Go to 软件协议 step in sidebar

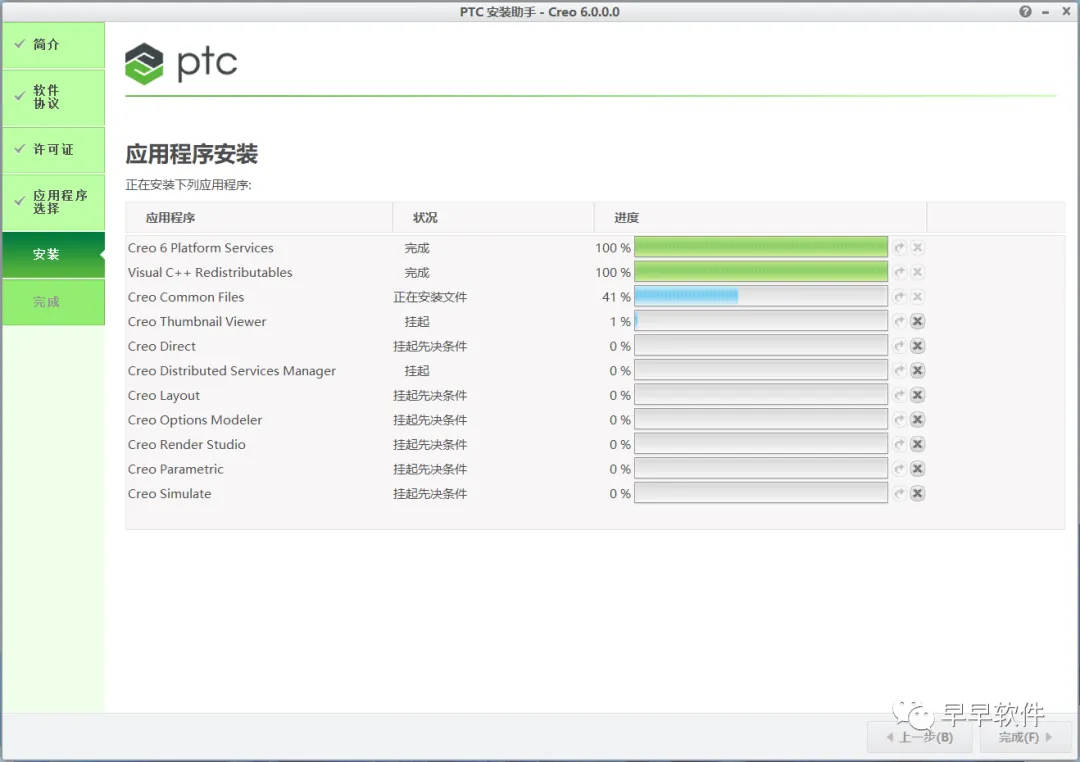tap(54, 97)
